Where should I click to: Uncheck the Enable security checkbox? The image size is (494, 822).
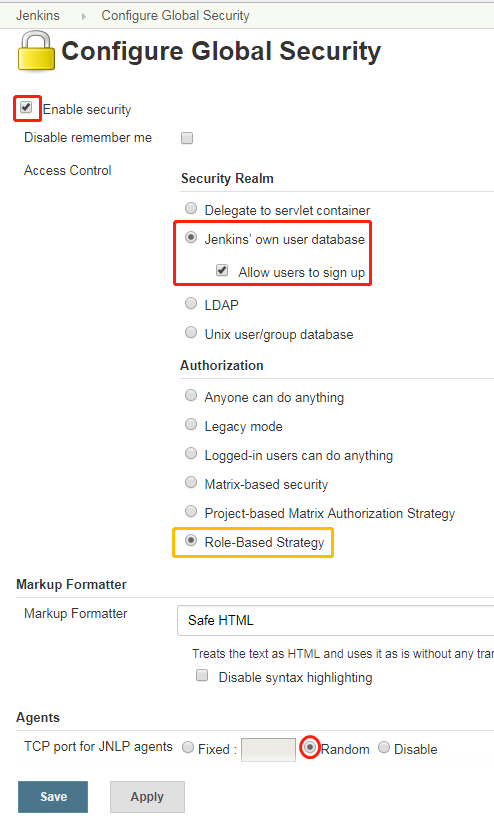coord(26,107)
